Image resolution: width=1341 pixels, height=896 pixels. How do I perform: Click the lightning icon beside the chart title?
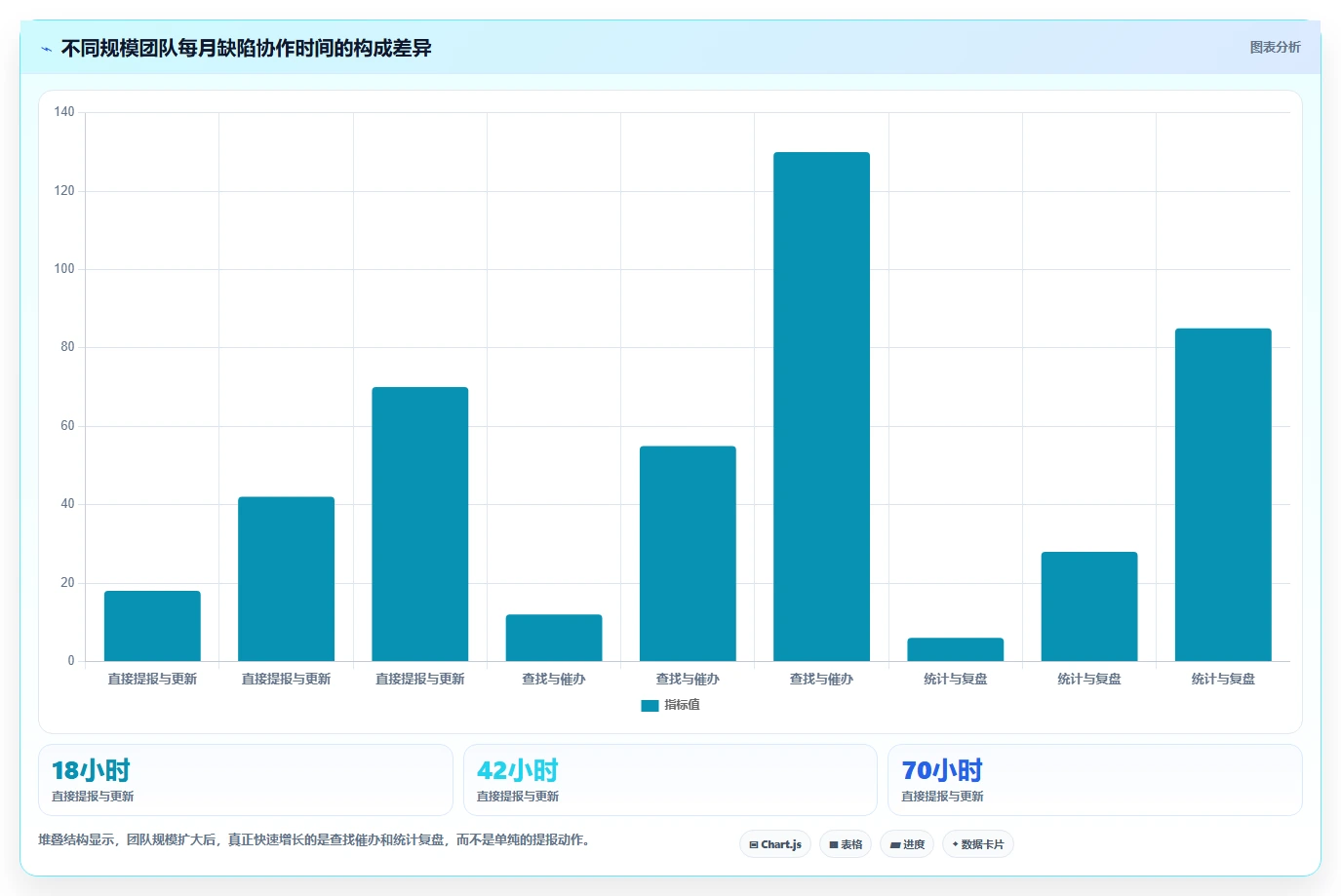point(46,49)
